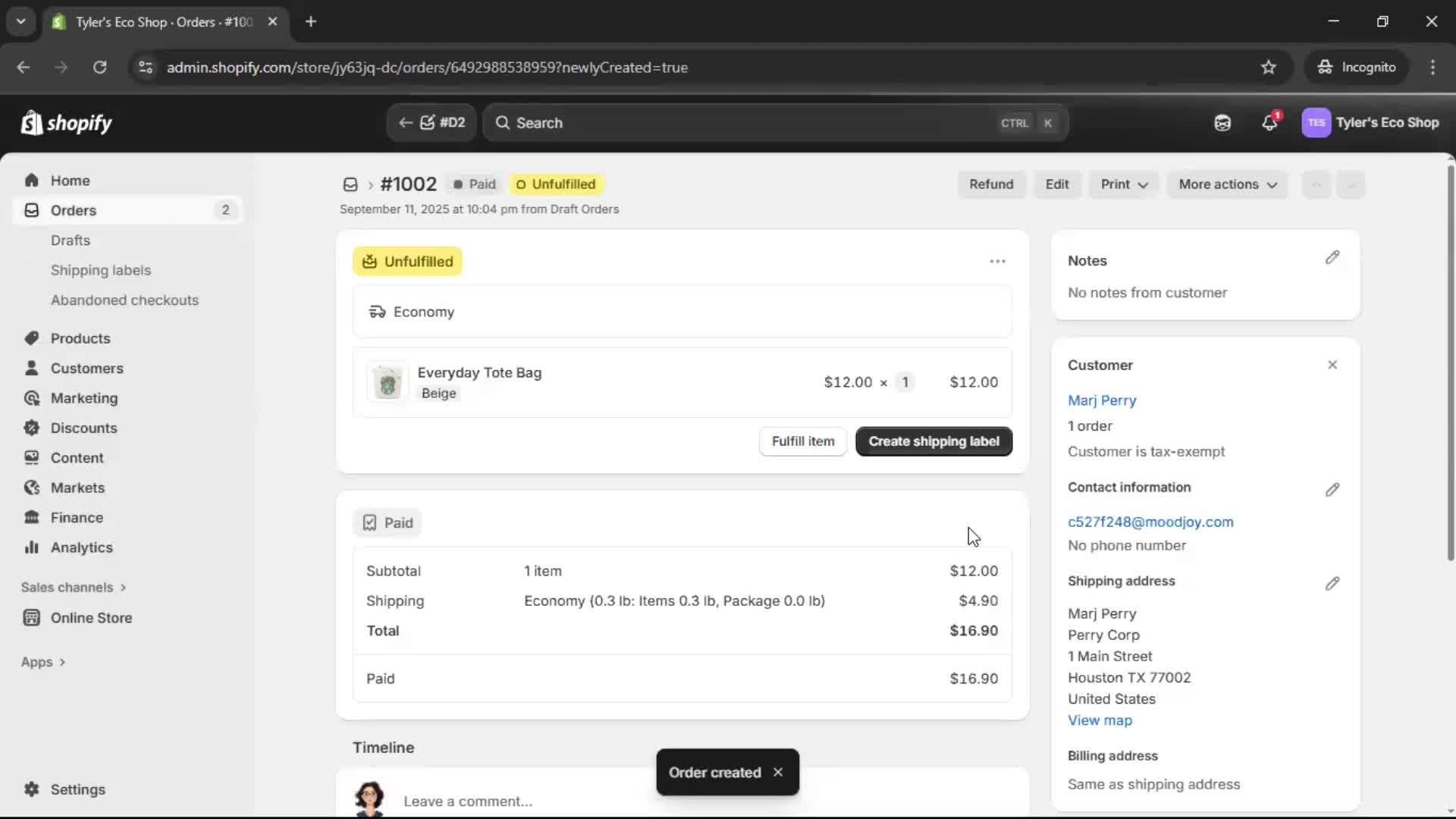Click the Shopify logo in the sidebar
1456x819 pixels.
(x=67, y=123)
